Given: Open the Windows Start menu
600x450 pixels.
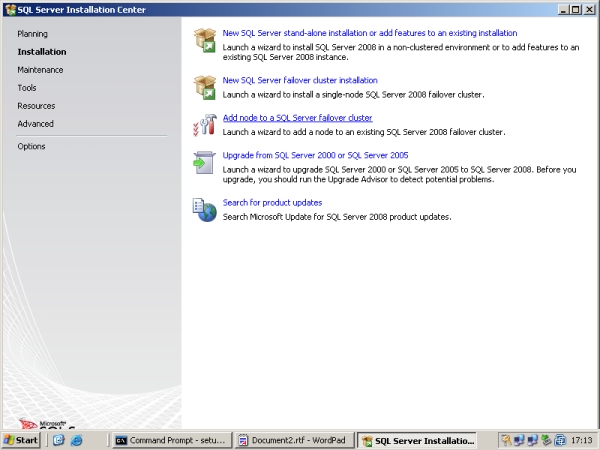Looking at the screenshot, I should click(x=21, y=440).
